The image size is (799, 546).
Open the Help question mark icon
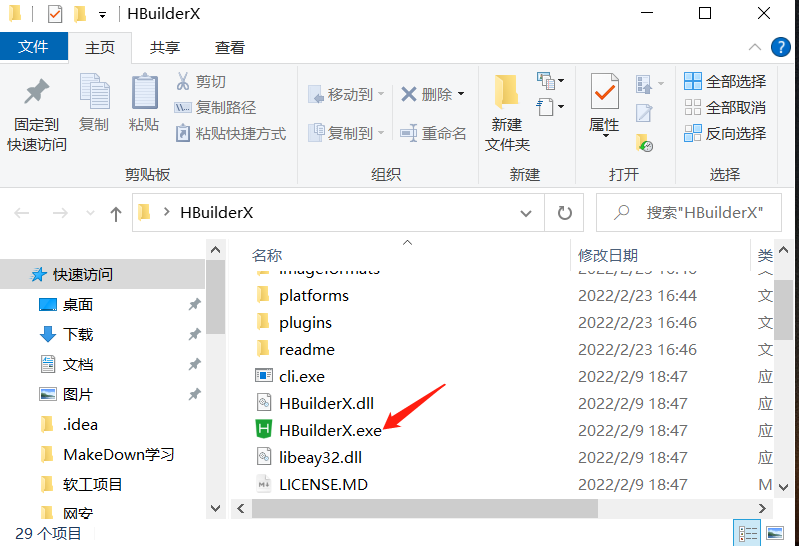[780, 47]
